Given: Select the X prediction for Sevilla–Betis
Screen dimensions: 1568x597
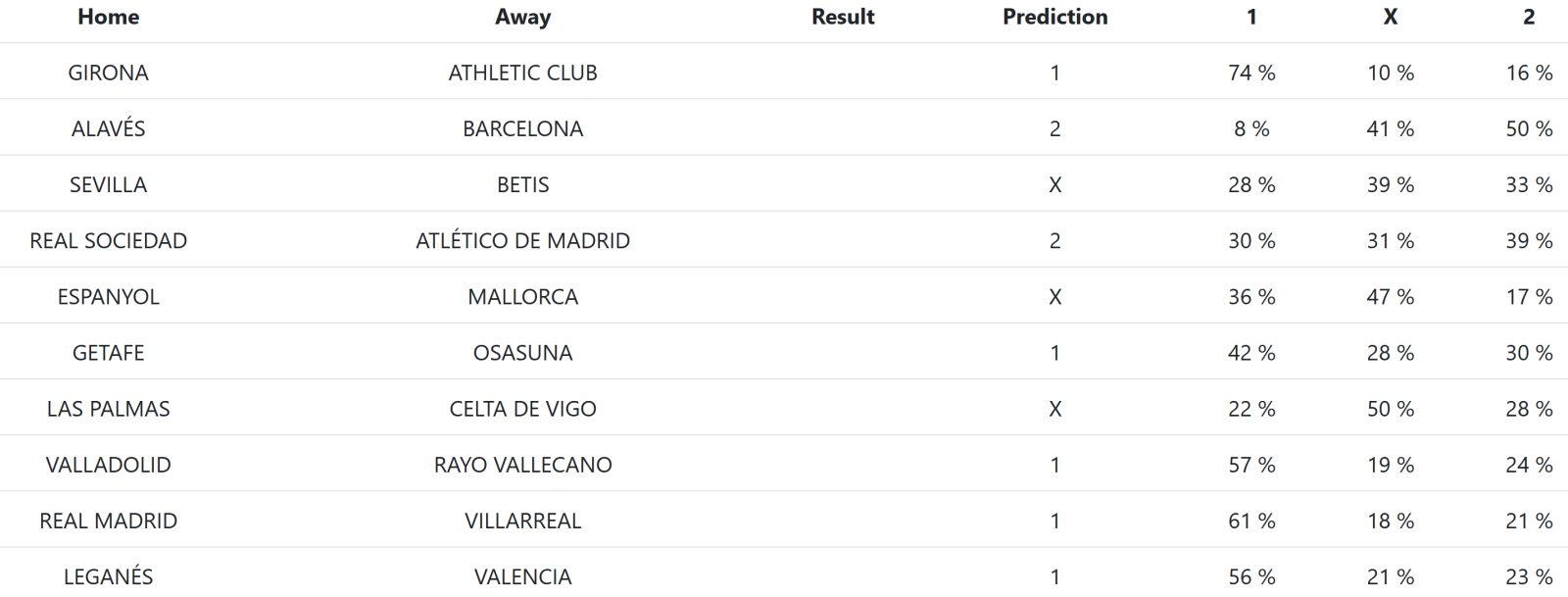Looking at the screenshot, I should pyautogui.click(x=1054, y=184).
